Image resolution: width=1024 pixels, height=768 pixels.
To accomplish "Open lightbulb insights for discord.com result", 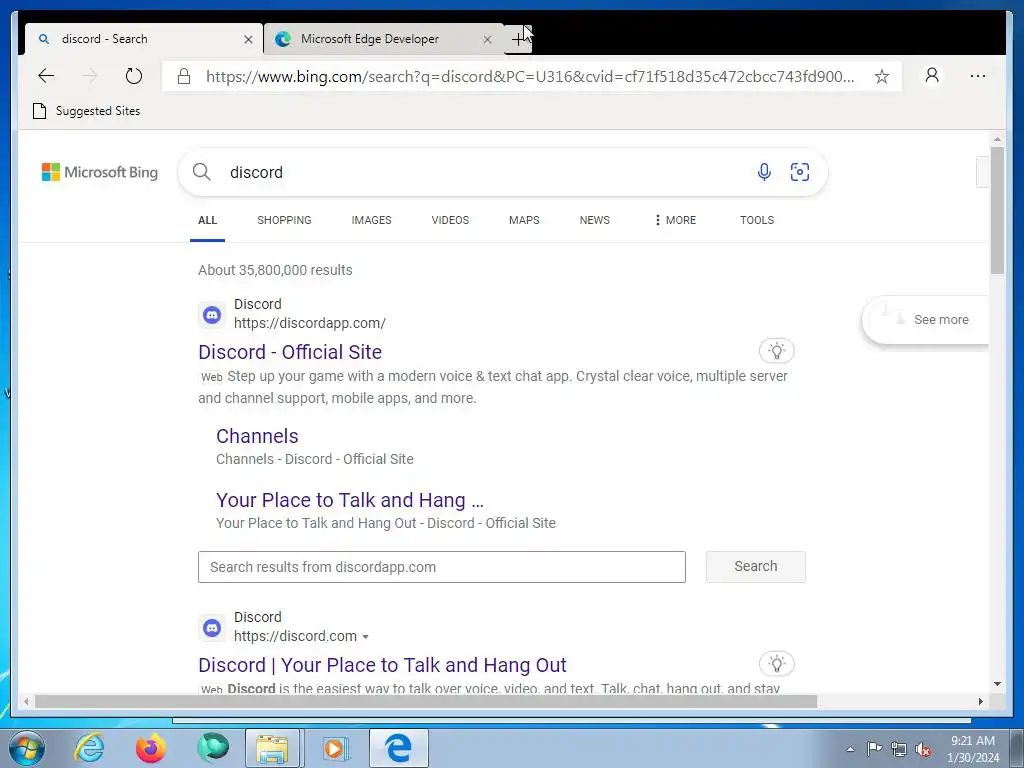I will click(x=776, y=664).
